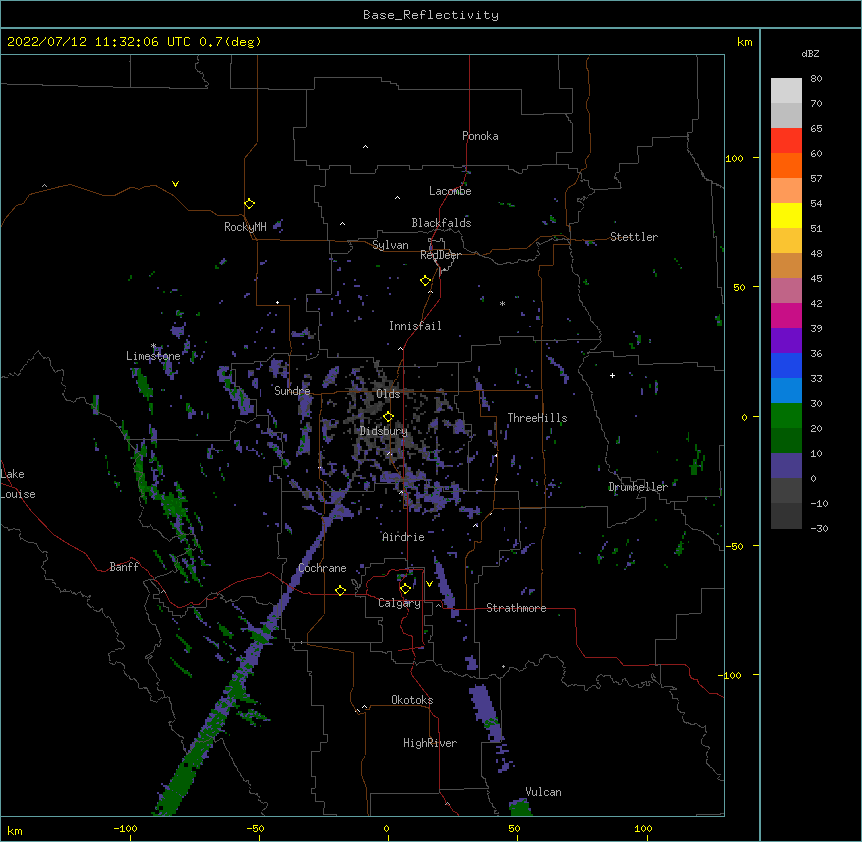Click the Vulcan label
This screenshot has height=842, width=862.
(543, 792)
